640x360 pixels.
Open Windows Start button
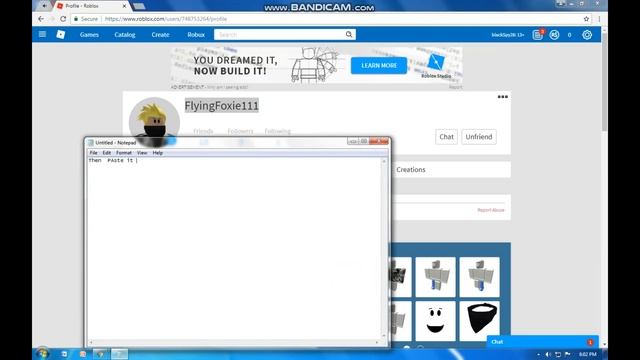[42, 353]
